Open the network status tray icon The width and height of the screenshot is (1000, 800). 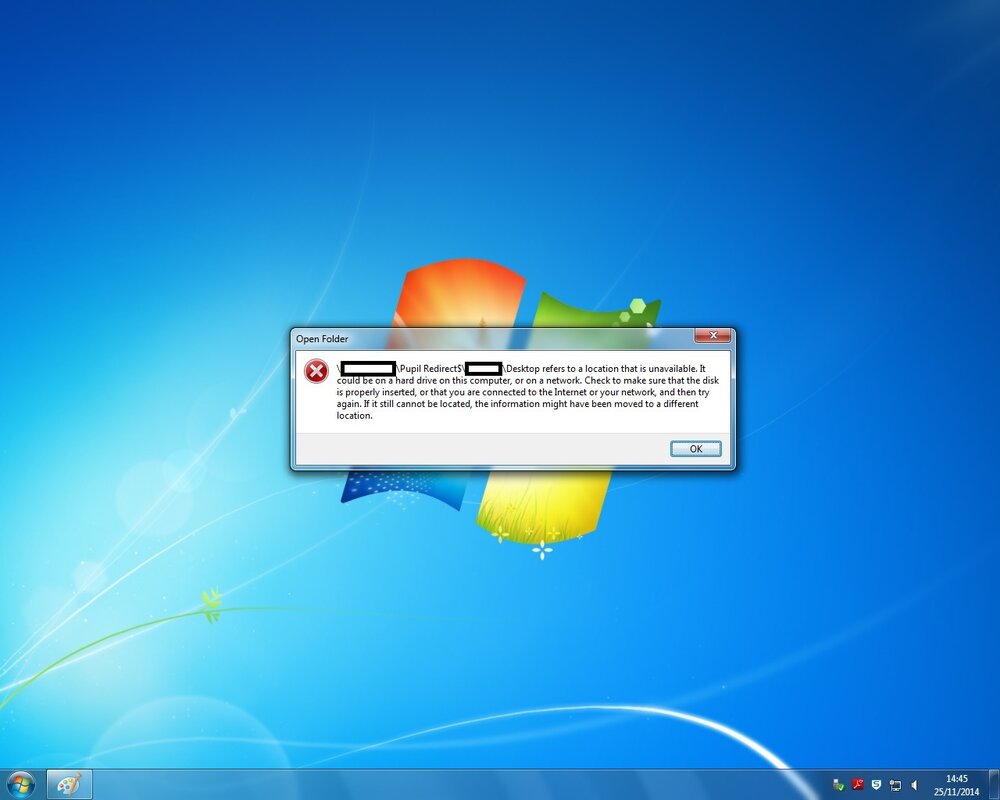click(895, 785)
